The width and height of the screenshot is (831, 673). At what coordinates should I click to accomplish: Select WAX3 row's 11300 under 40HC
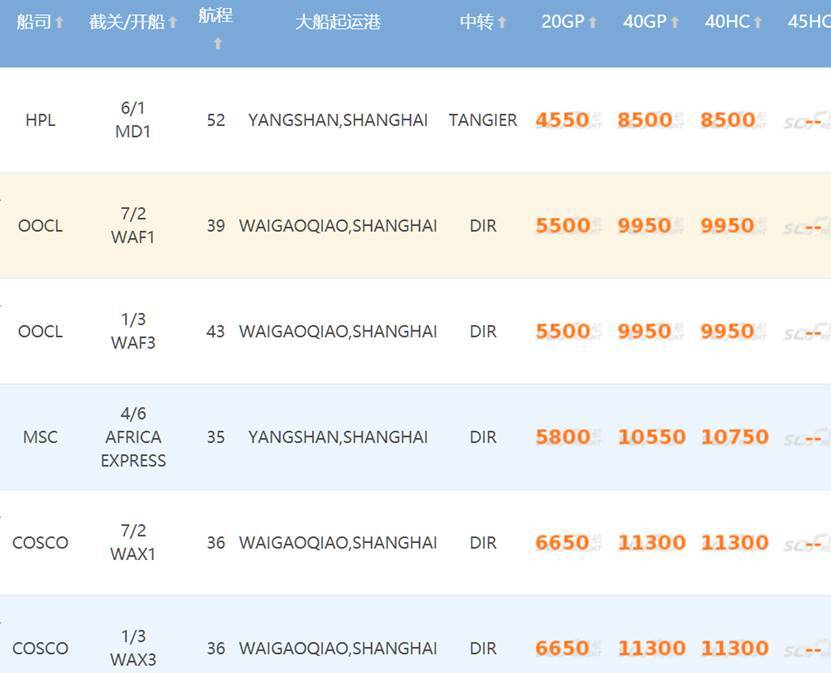pyautogui.click(x=735, y=648)
